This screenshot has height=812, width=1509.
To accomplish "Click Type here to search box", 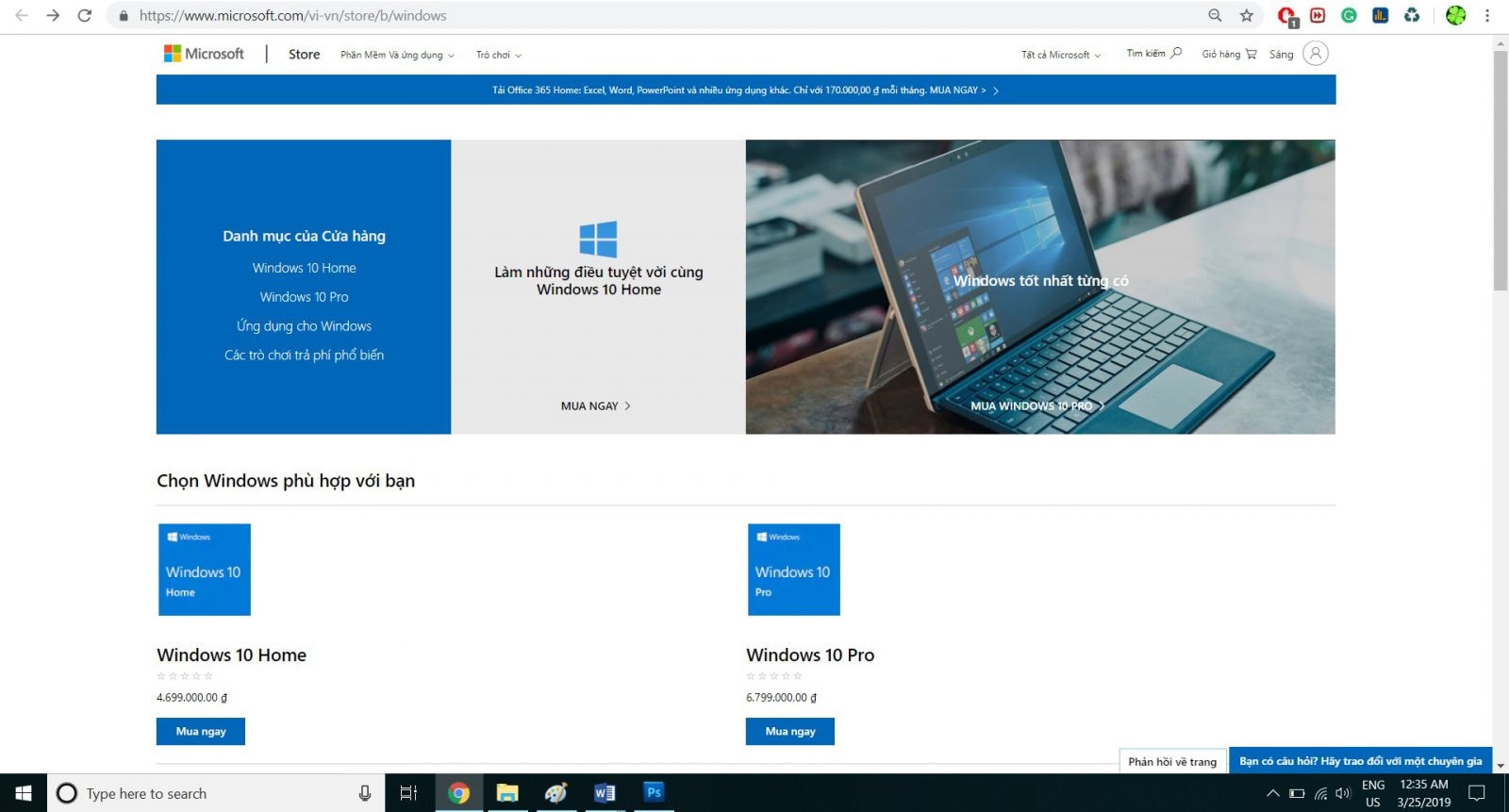I will 217,793.
